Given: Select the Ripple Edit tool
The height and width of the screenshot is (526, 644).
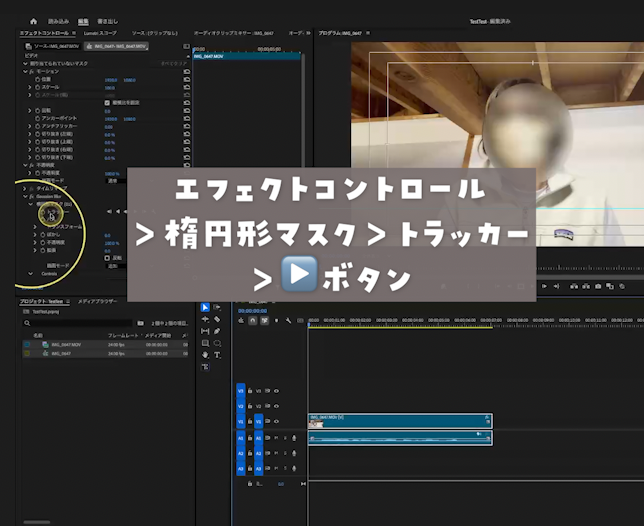Looking at the screenshot, I should (205, 319).
